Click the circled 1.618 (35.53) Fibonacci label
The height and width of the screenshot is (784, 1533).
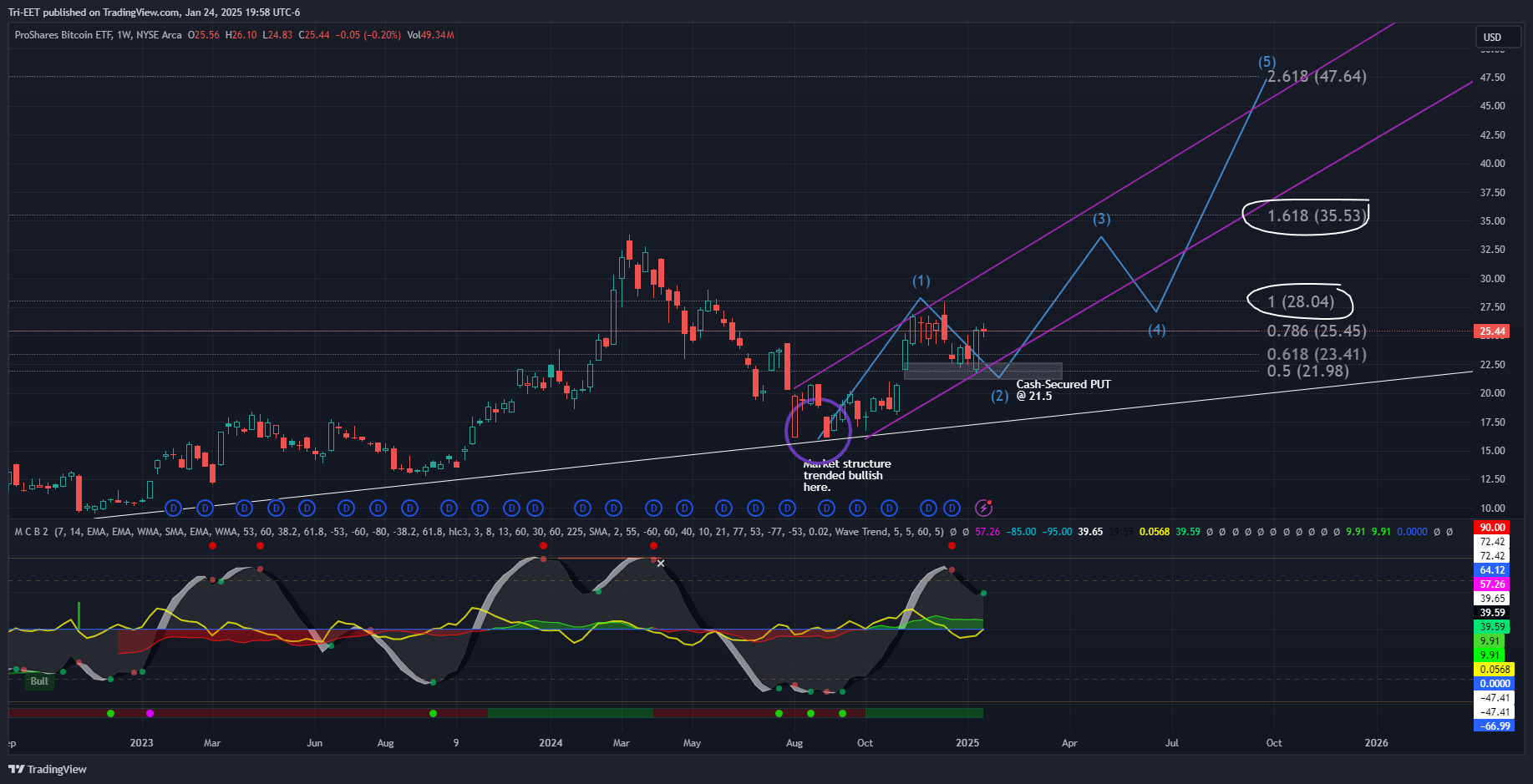click(1317, 215)
